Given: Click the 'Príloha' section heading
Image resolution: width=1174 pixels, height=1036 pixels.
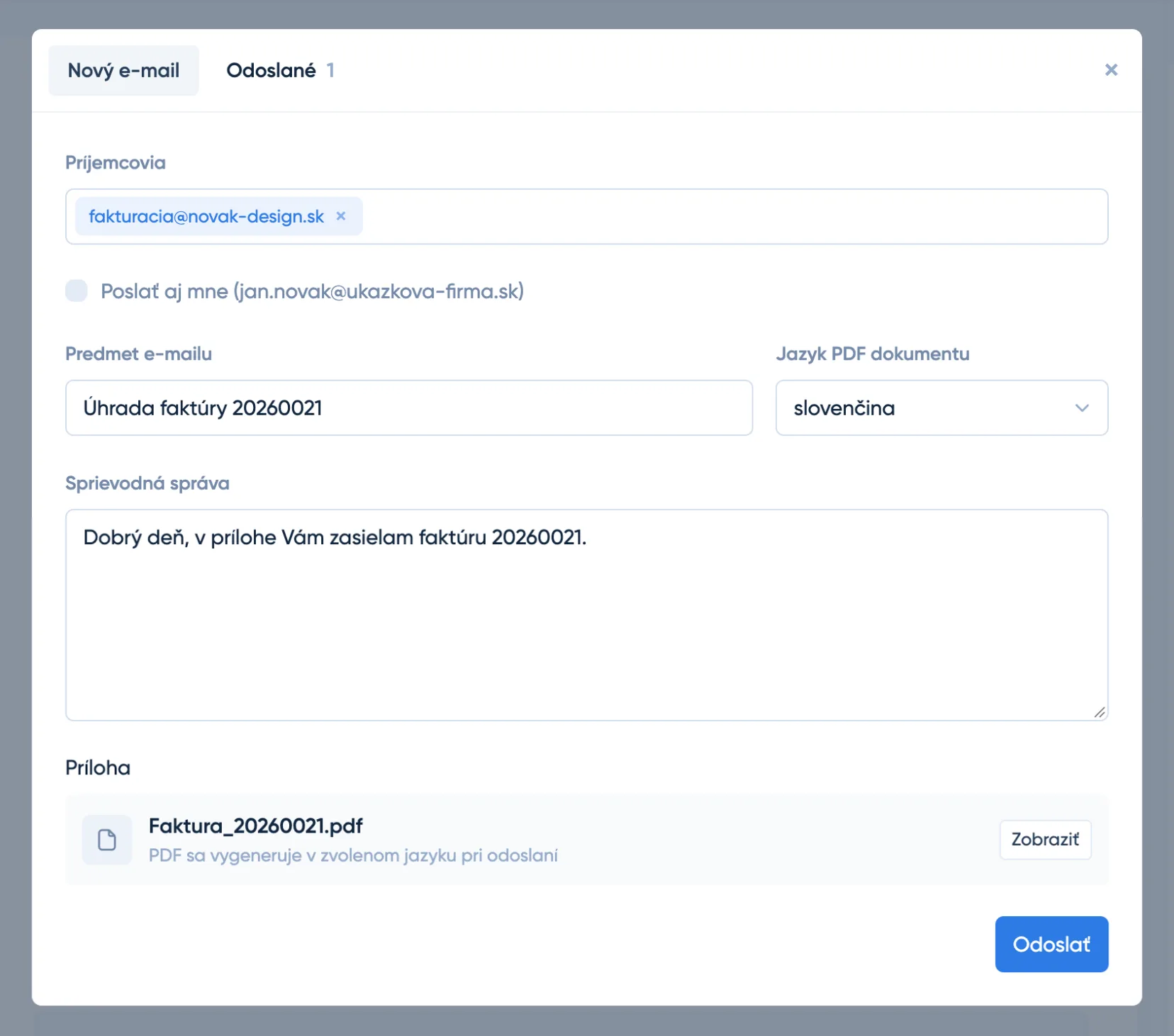Looking at the screenshot, I should click(98, 767).
